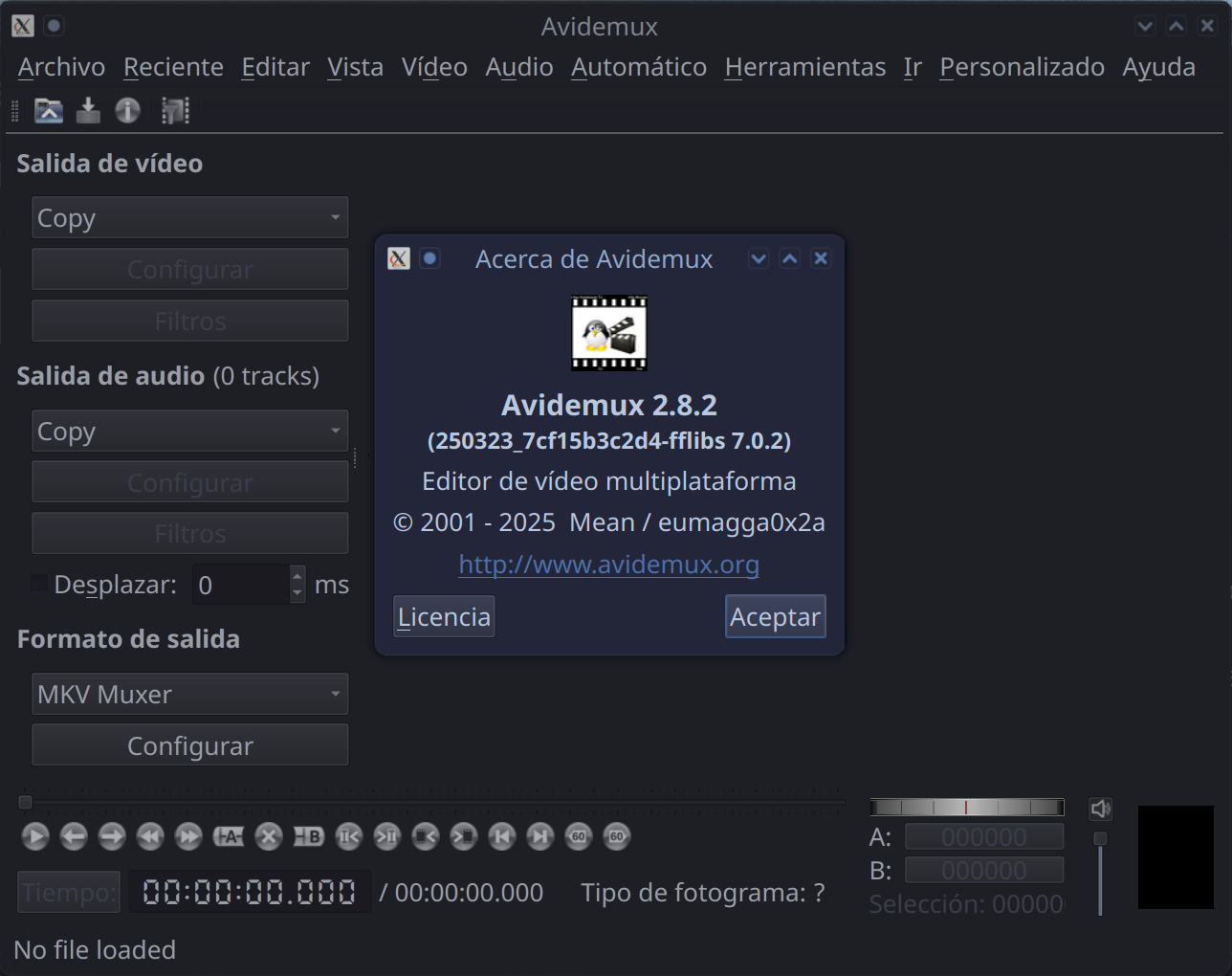1232x976 pixels.
Task: Open the Herramientas menu
Action: [805, 67]
